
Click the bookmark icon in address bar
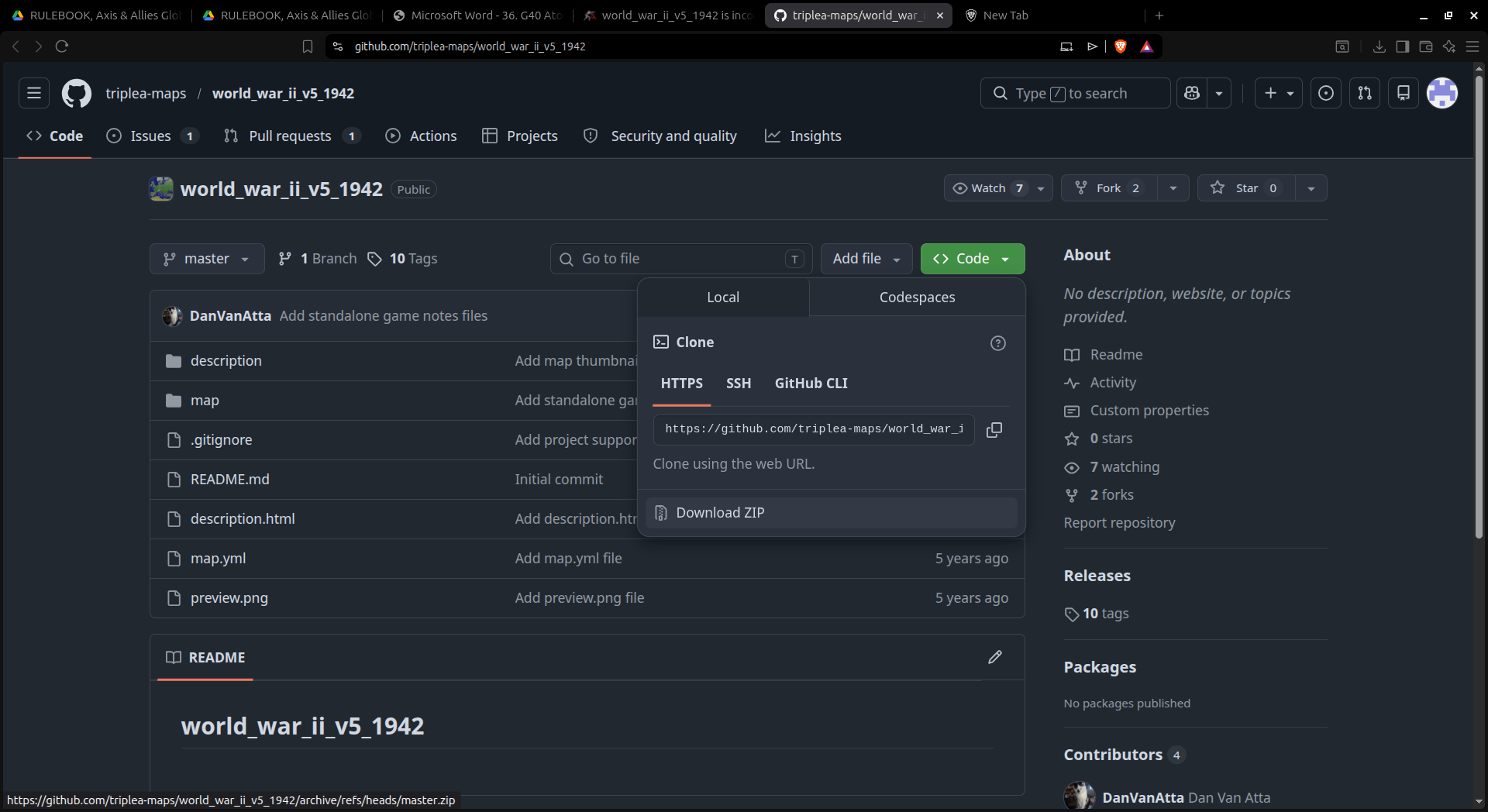[308, 46]
